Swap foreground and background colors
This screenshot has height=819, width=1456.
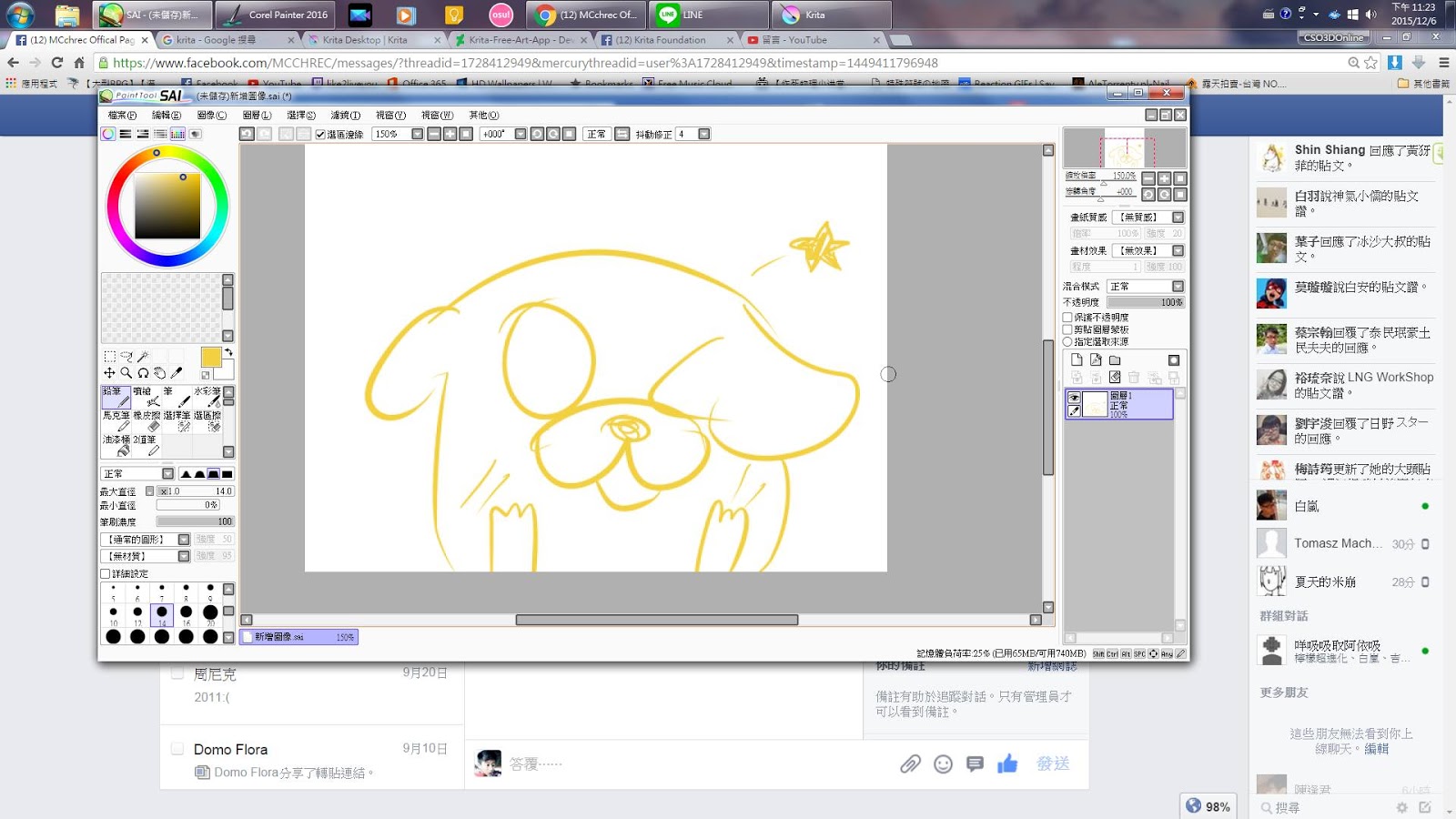(228, 352)
